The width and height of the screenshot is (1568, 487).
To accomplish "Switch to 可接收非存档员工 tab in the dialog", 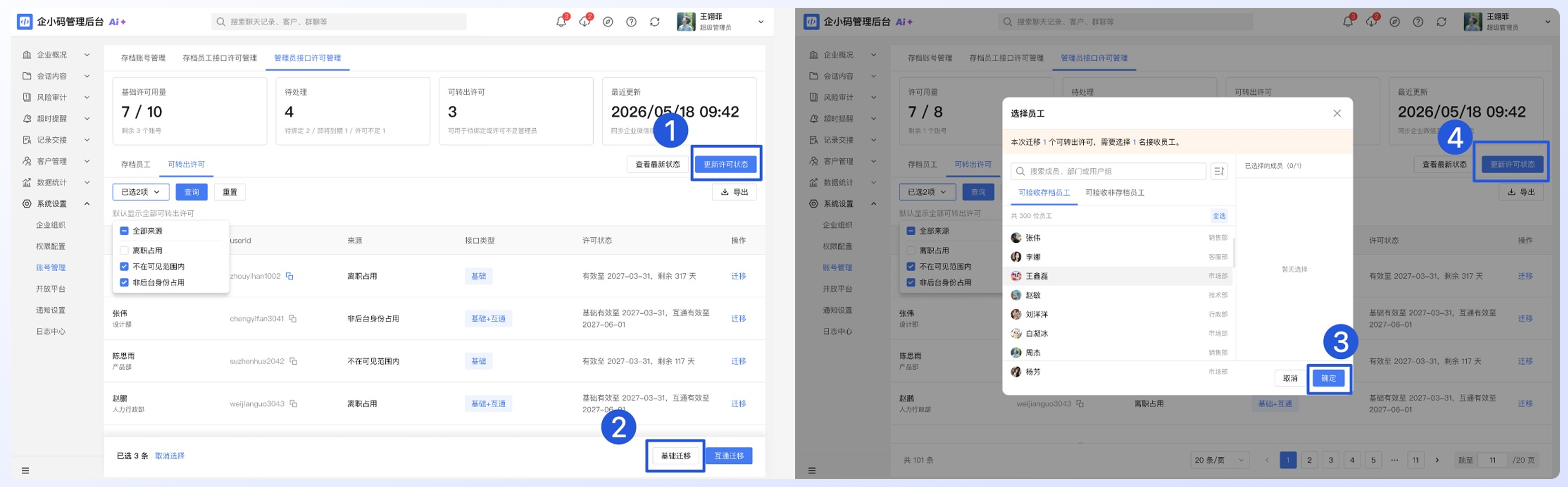I will coord(1114,192).
